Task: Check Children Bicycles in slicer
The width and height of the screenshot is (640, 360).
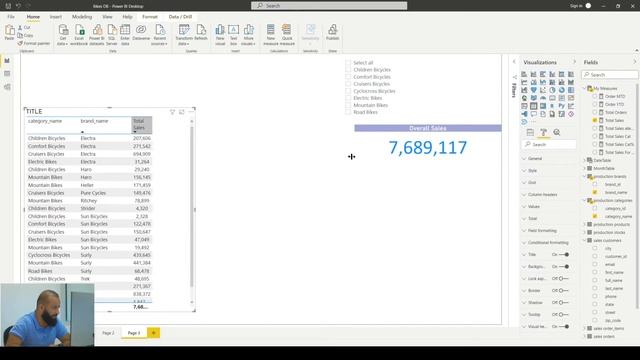Action: 348,70
